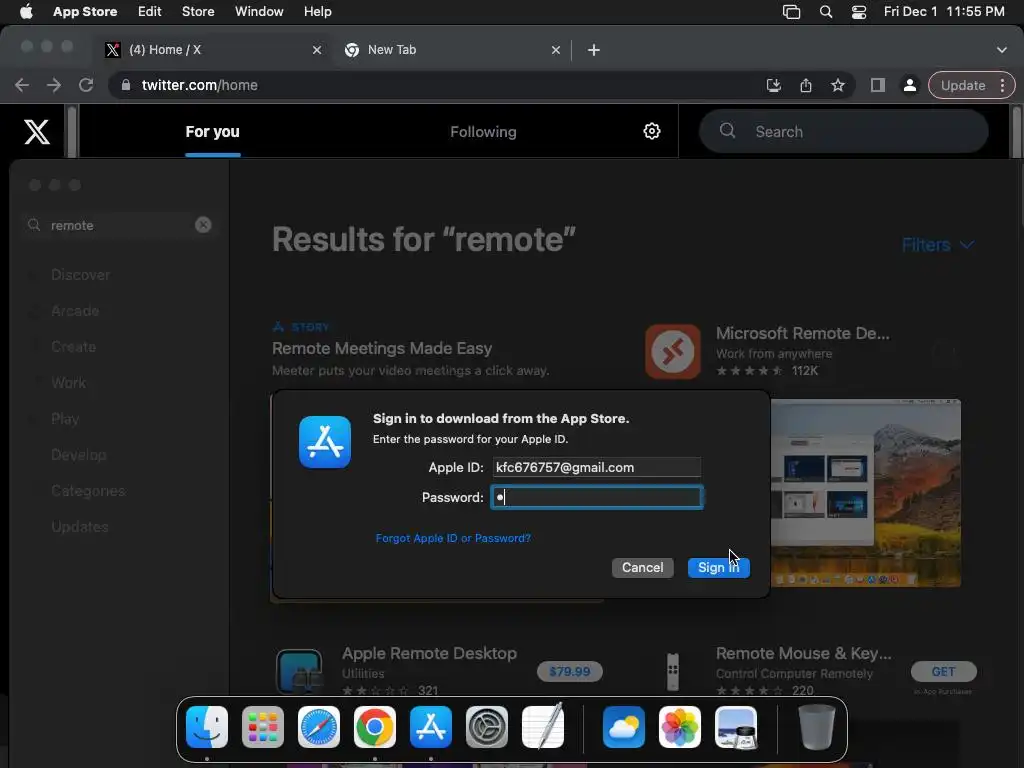Open App Store from the Dock
Viewport: 1024px width, 768px height.
point(431,727)
